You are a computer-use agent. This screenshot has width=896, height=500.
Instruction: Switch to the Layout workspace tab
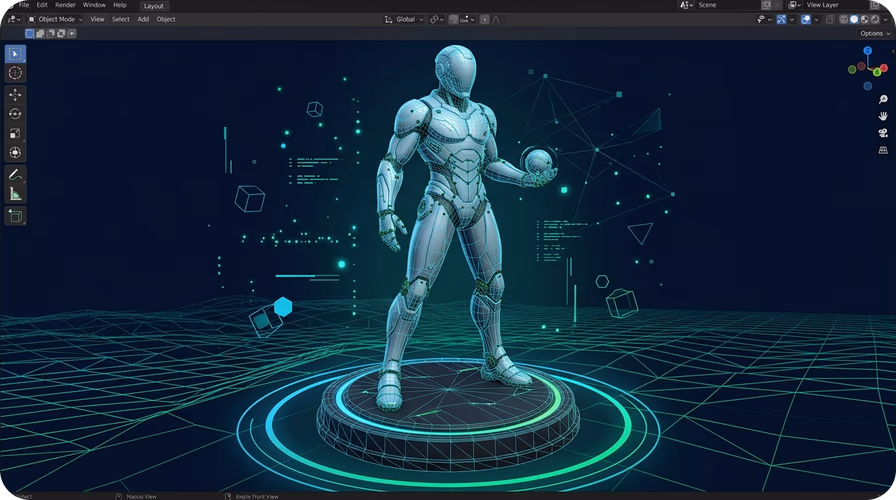(x=154, y=6)
